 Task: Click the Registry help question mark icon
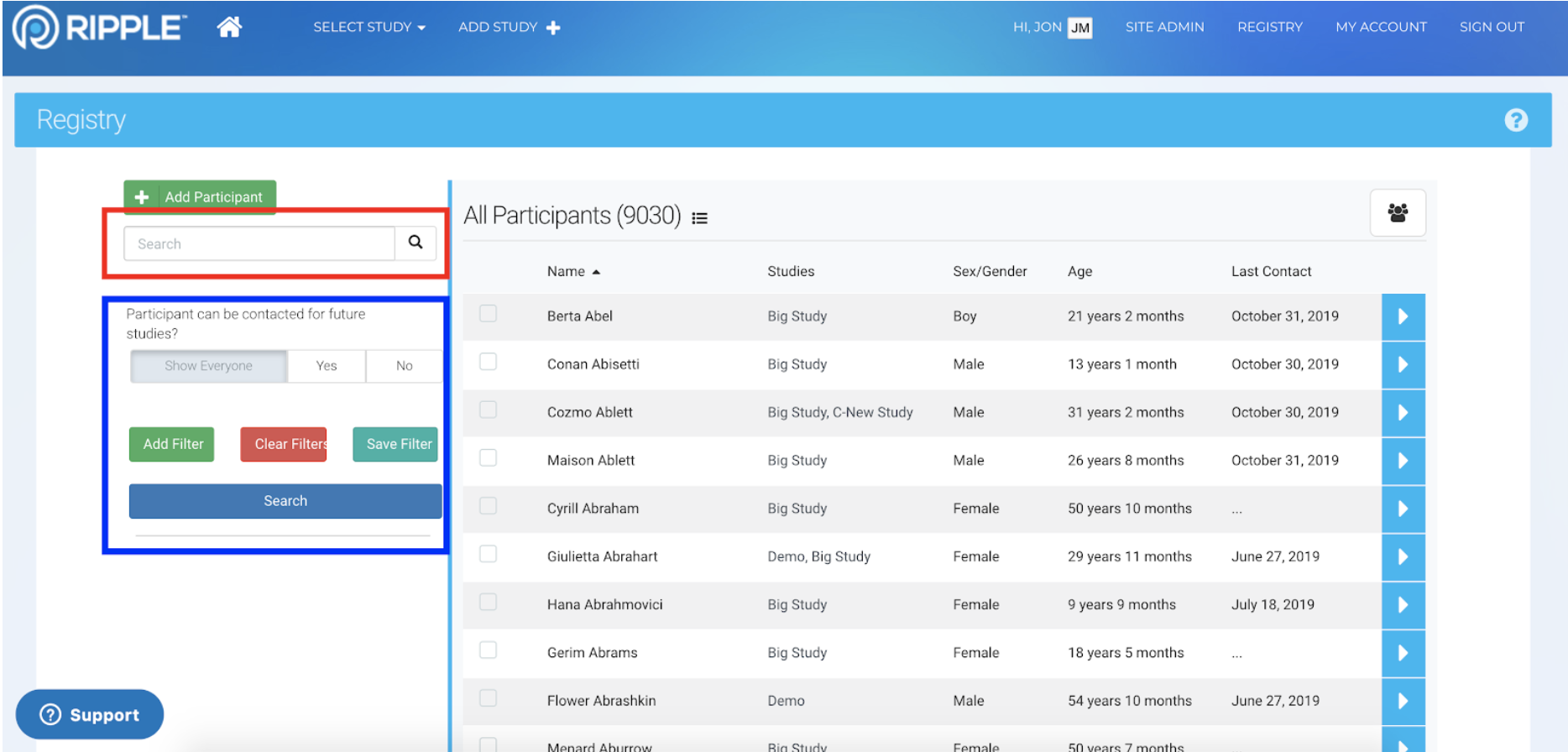pos(1515,120)
